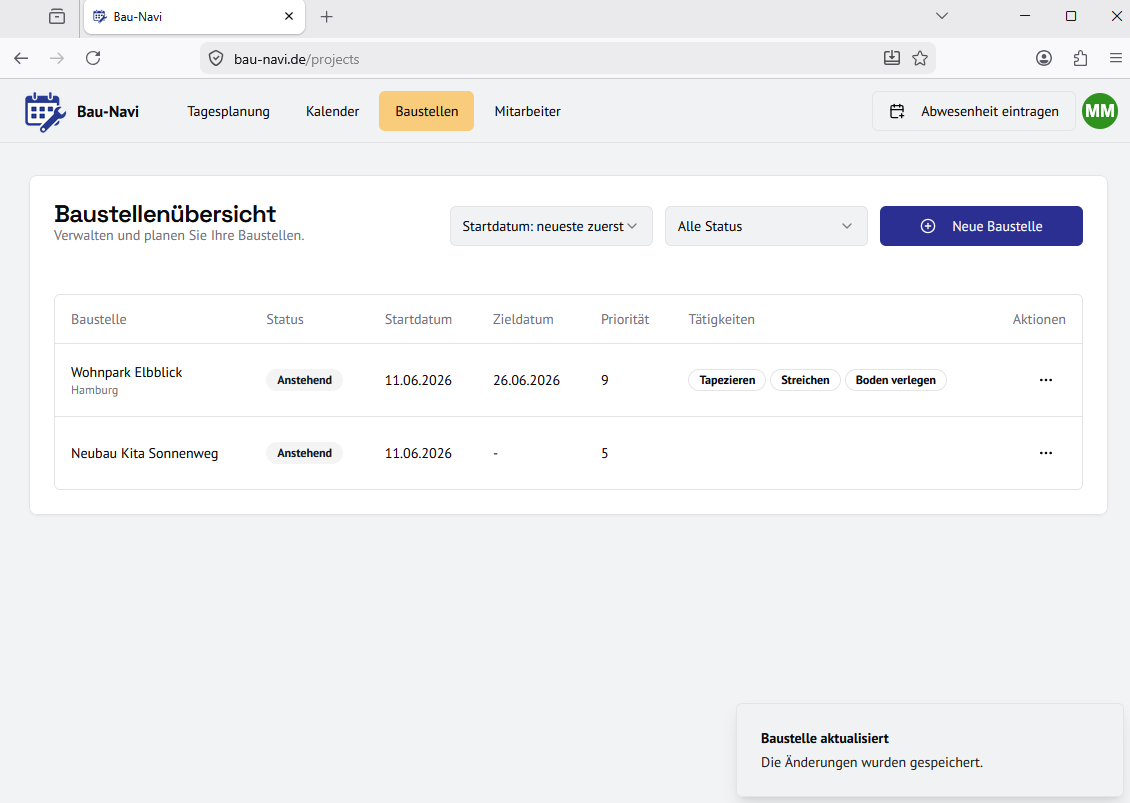Click the Anstehend status badge for Wohnpark Elbblick
This screenshot has width=1130, height=803.
coord(305,380)
